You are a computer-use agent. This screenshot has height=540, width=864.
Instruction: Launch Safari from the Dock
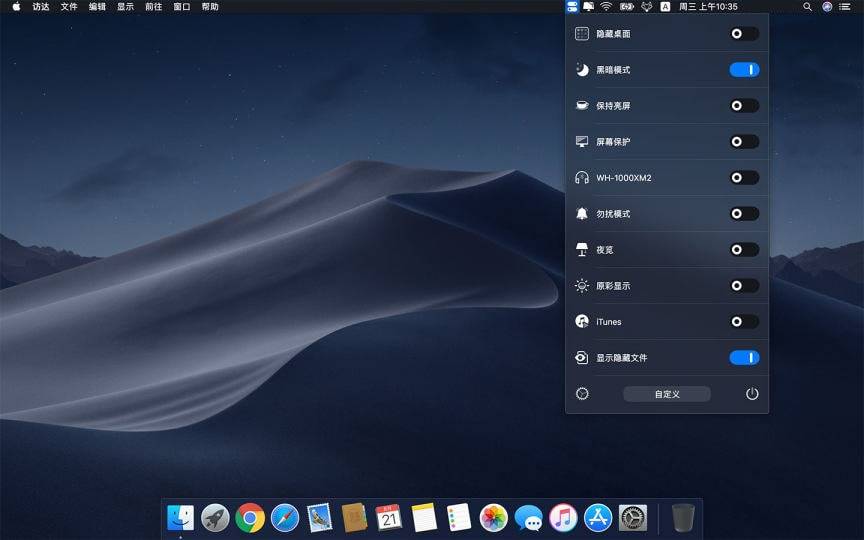[285, 517]
